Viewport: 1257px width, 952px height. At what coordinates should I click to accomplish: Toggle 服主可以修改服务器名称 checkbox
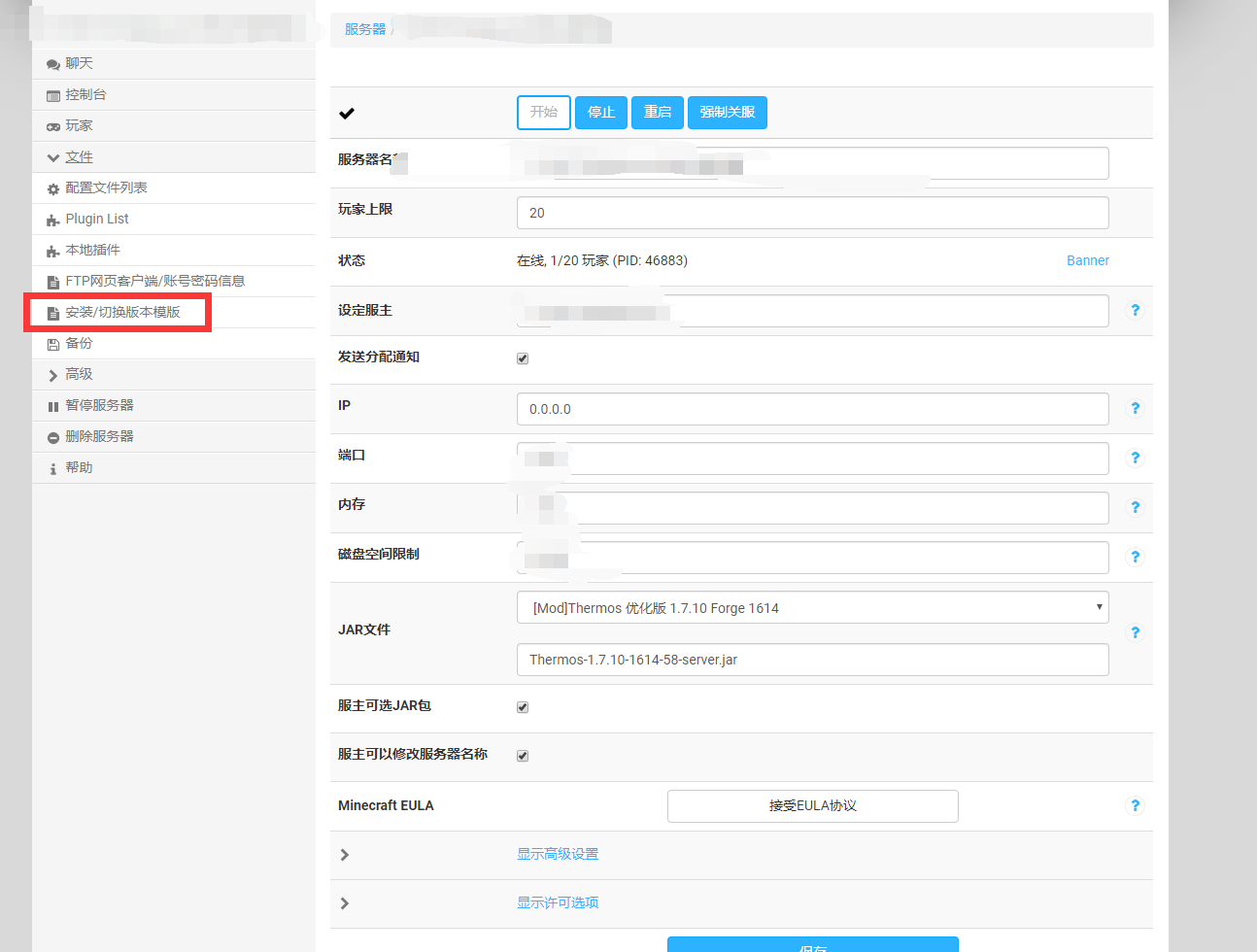523,756
